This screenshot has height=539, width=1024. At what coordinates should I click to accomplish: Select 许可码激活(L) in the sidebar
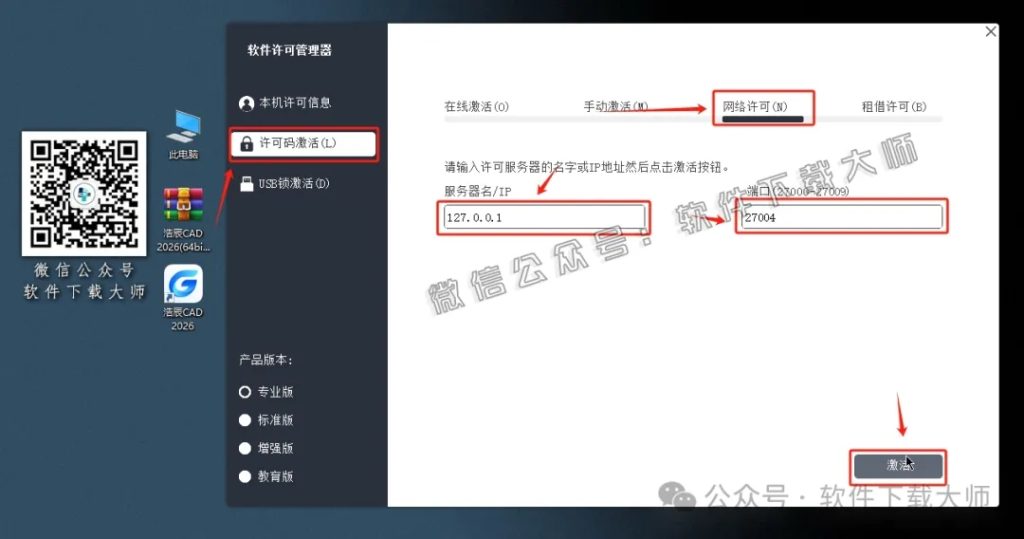click(x=304, y=143)
